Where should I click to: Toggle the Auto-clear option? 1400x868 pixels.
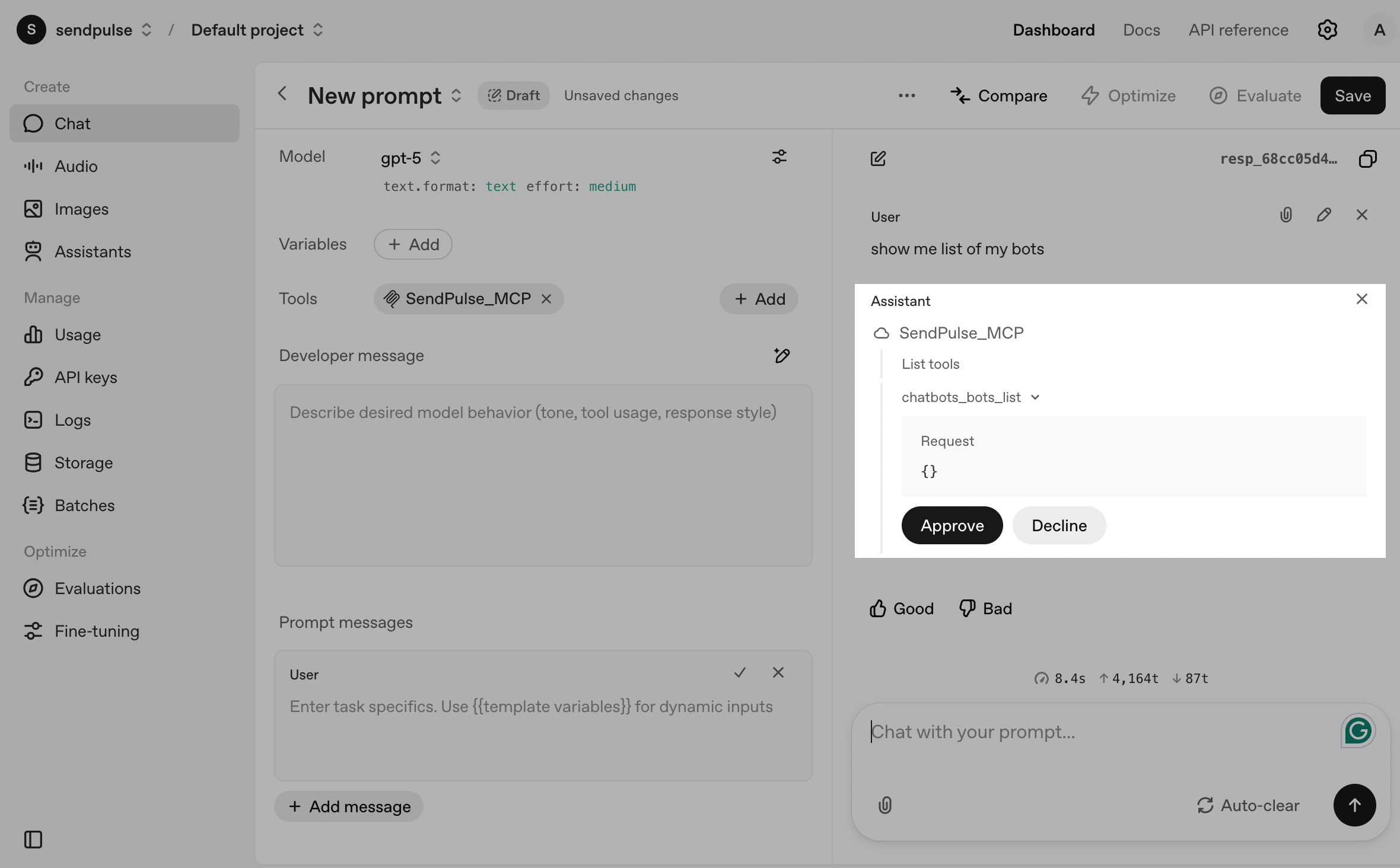pos(1248,806)
